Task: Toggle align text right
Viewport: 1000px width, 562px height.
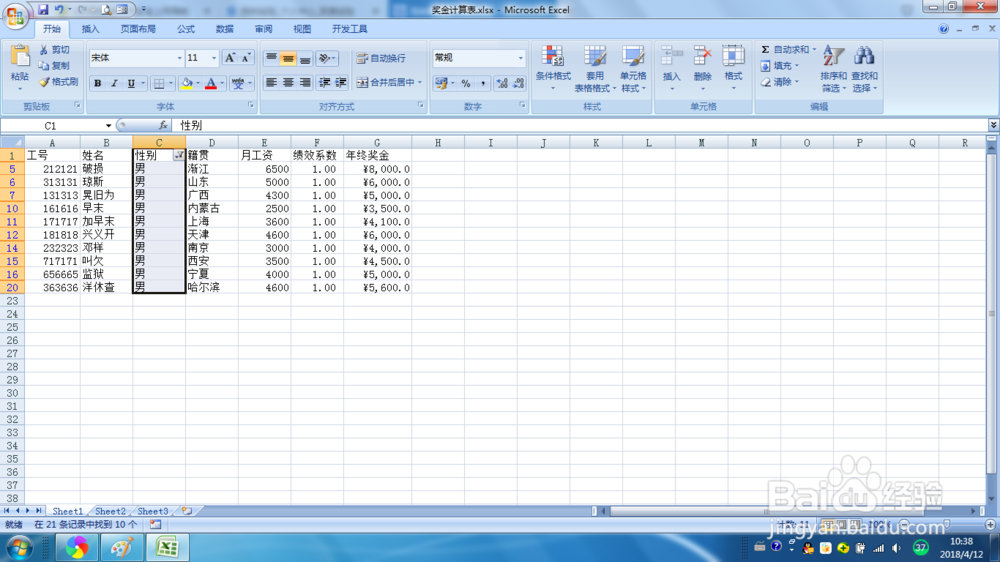Action: click(305, 82)
